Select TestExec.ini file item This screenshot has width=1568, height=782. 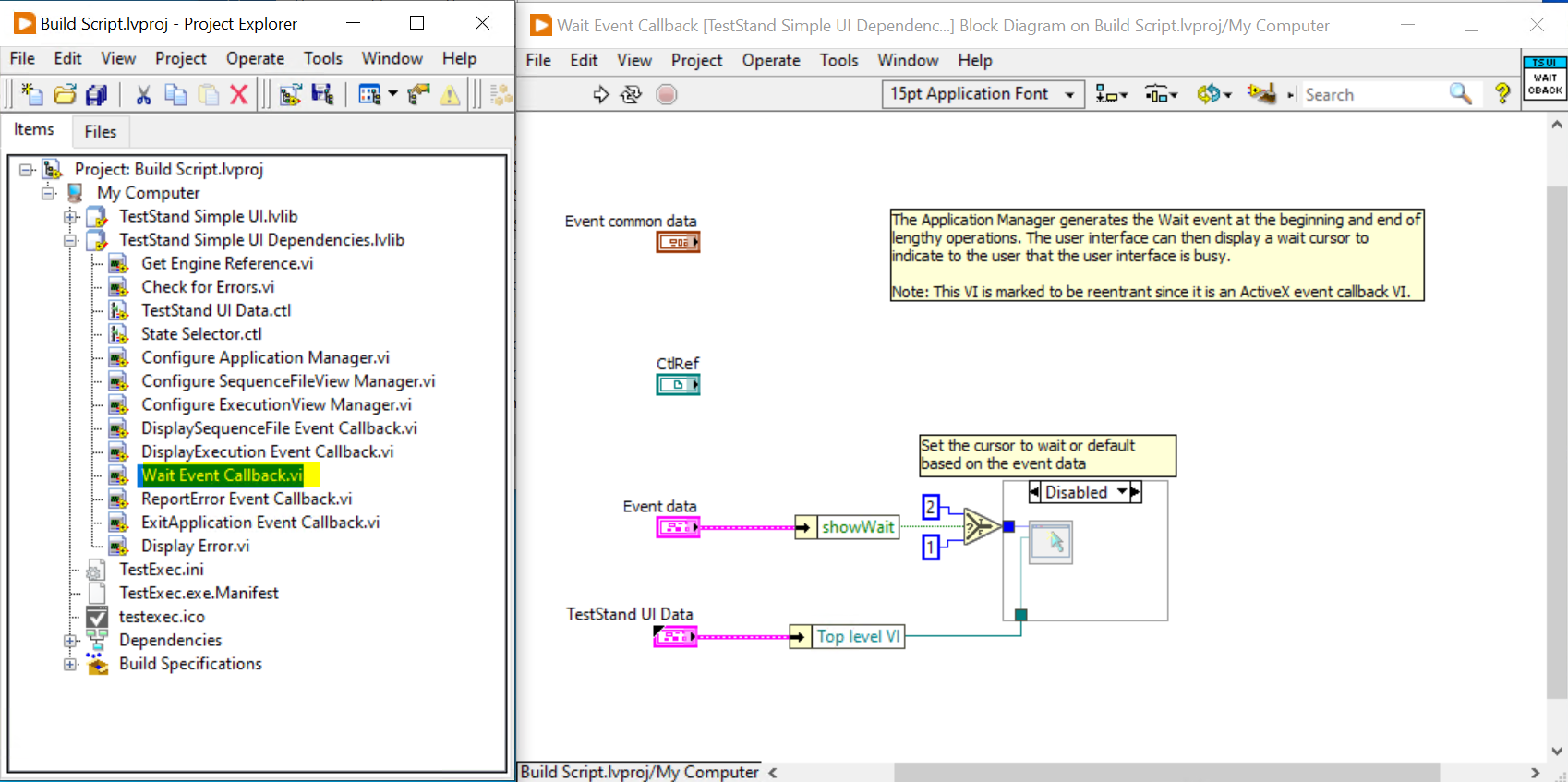tap(162, 570)
